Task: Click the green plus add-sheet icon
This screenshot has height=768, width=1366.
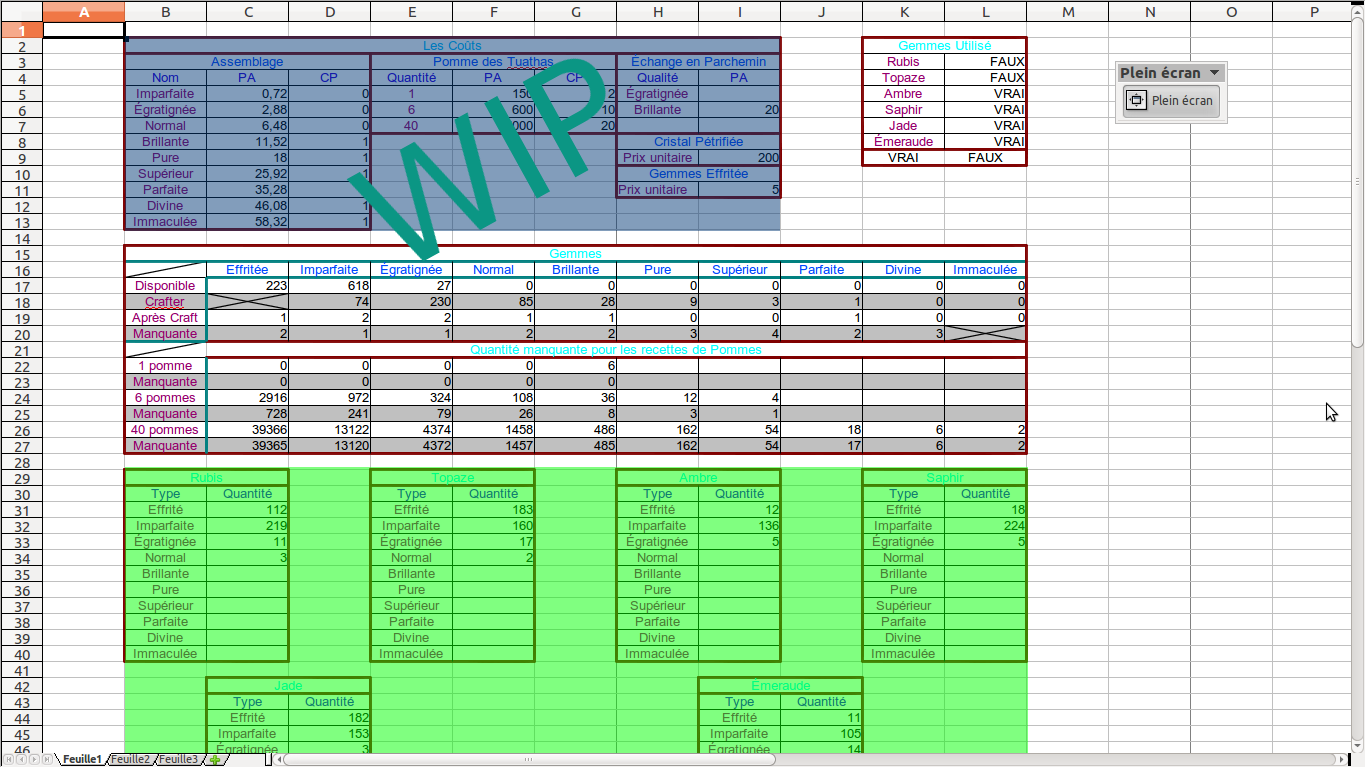Action: pyautogui.click(x=215, y=760)
